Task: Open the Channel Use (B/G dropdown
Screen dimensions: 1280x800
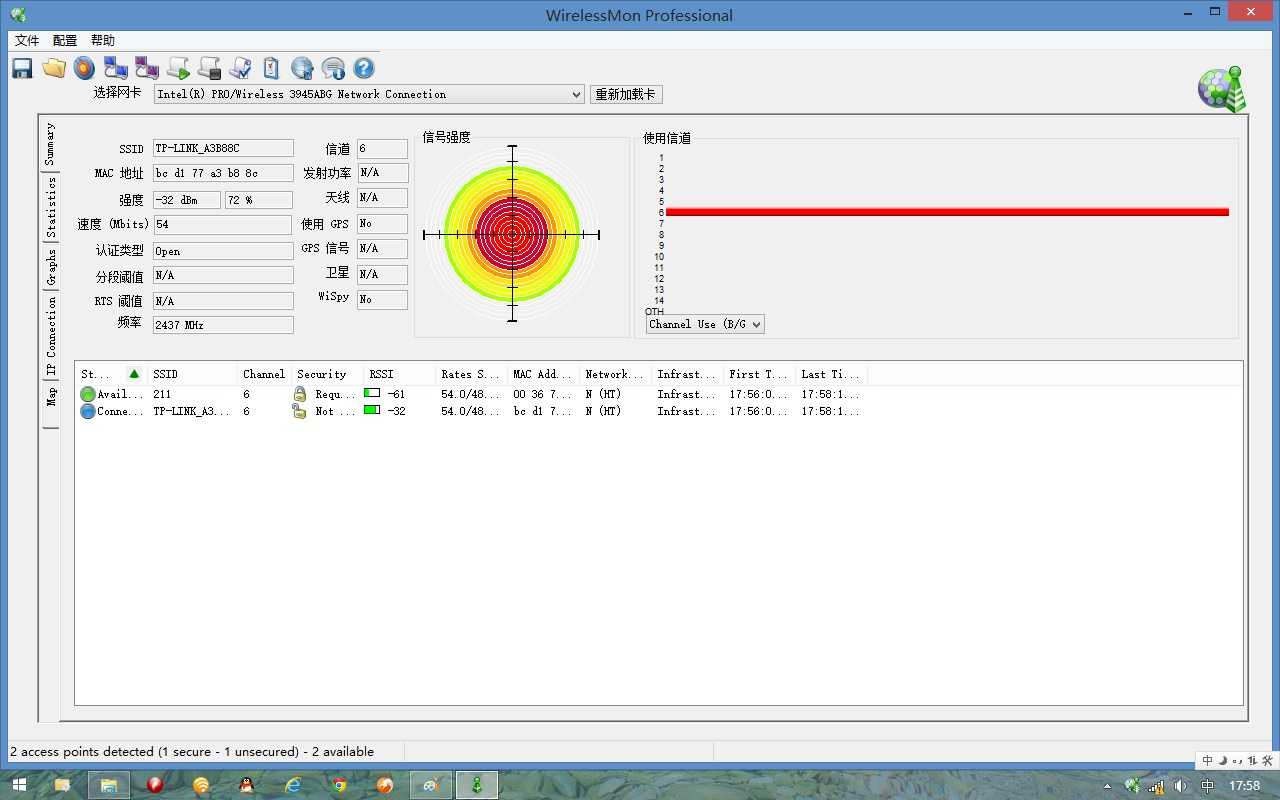Action: coord(705,324)
